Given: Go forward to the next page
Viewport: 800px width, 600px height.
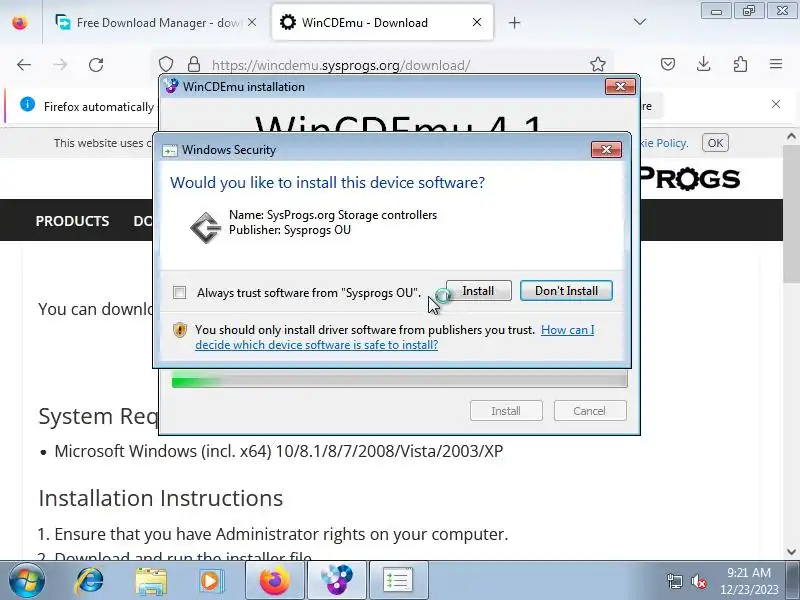Looking at the screenshot, I should pos(60,65).
